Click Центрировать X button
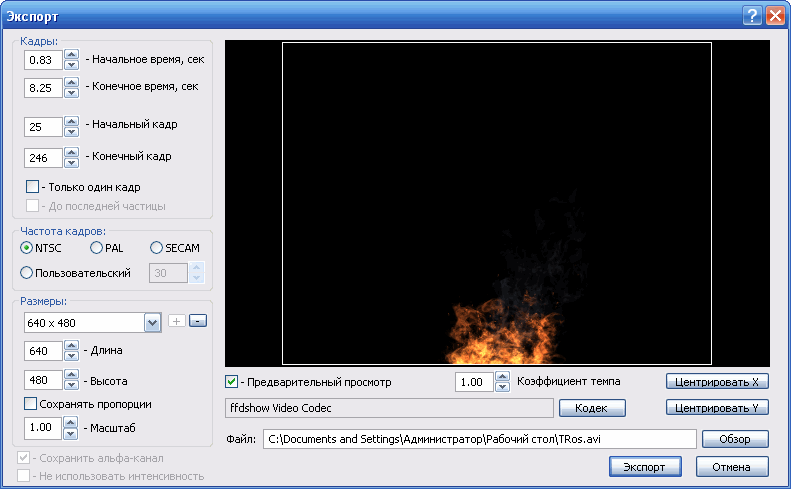 click(x=717, y=382)
